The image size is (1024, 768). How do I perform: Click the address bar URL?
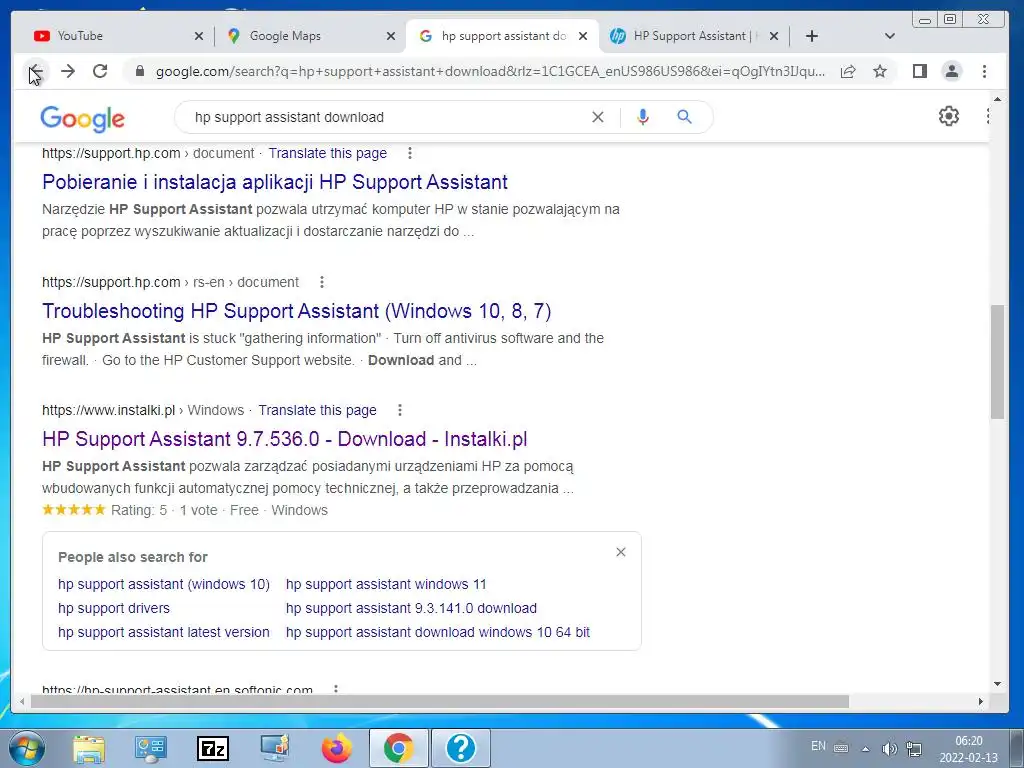[490, 71]
